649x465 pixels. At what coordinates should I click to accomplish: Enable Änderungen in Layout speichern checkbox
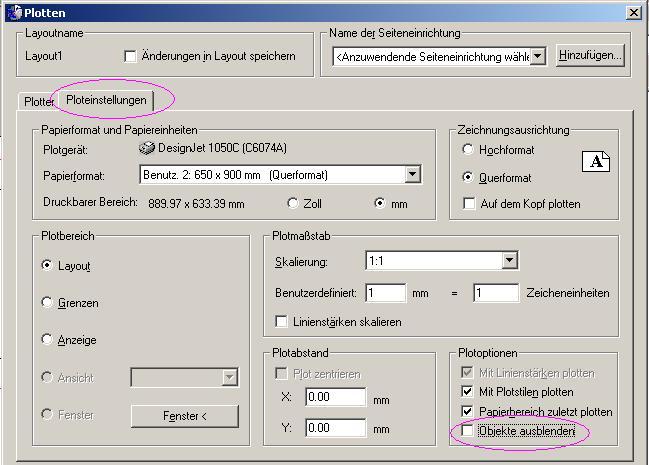130,56
